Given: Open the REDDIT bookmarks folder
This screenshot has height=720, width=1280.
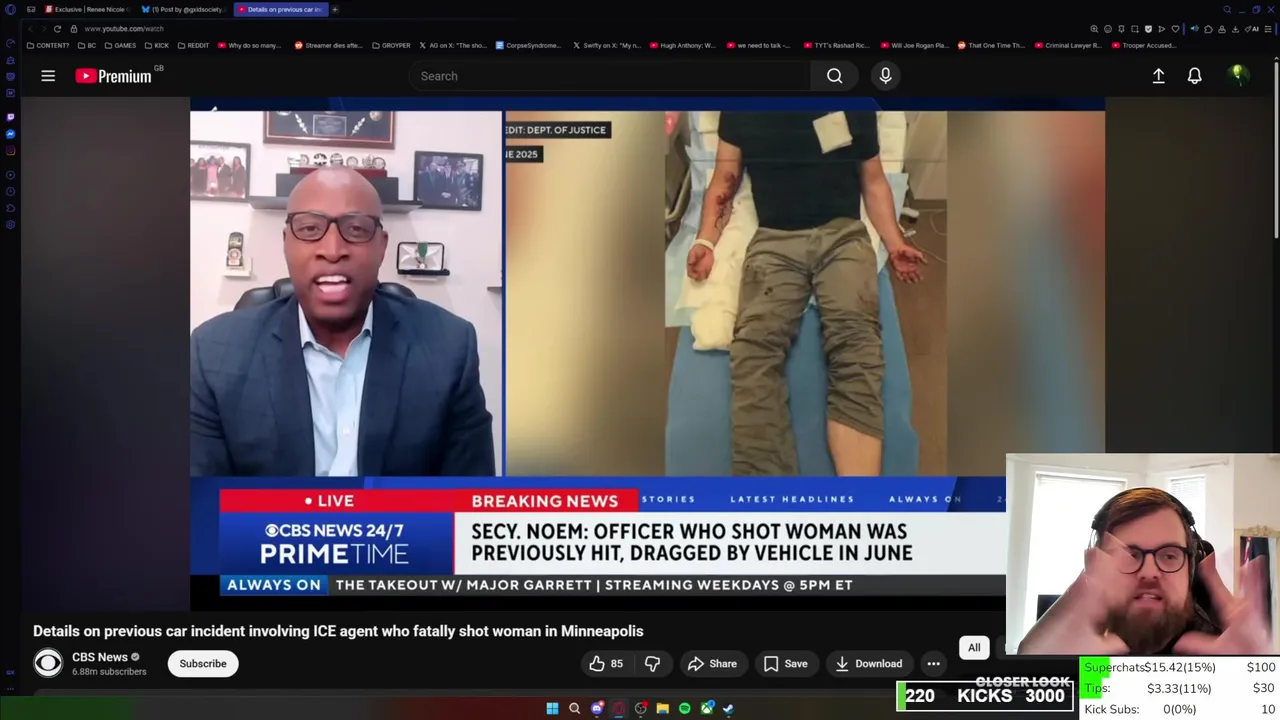Looking at the screenshot, I should (x=193, y=45).
